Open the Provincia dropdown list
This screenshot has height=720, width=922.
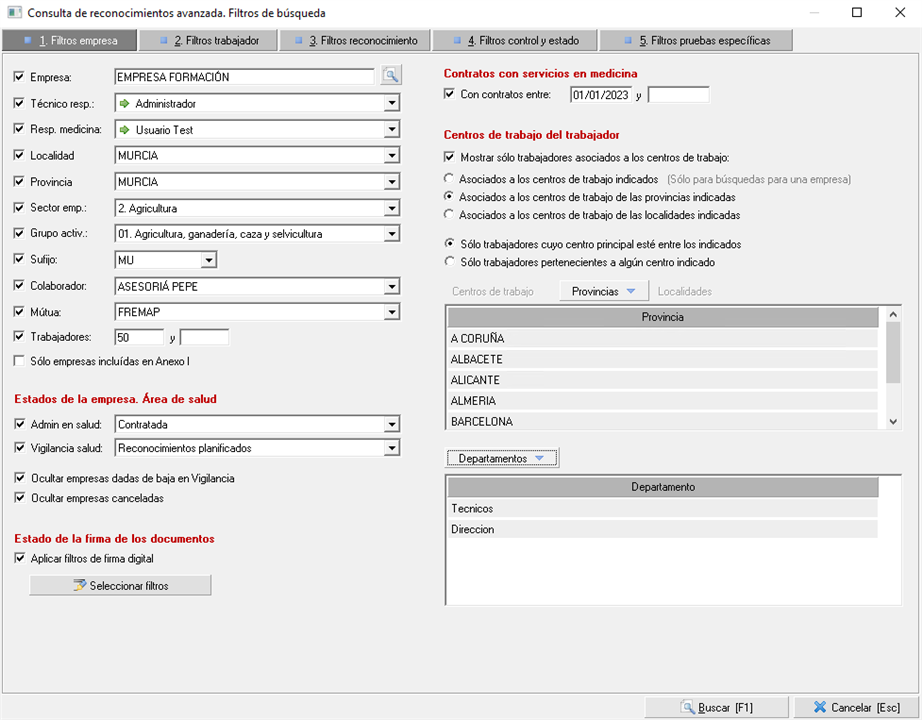tap(391, 182)
